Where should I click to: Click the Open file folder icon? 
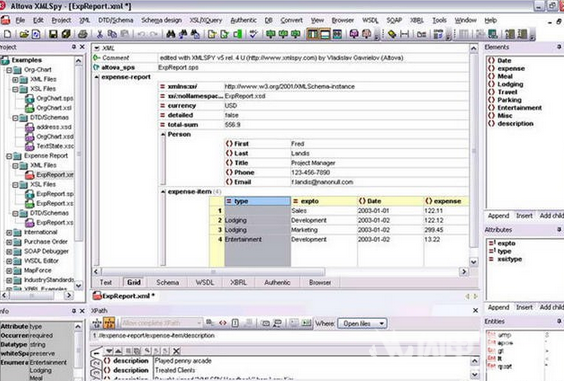click(x=24, y=34)
